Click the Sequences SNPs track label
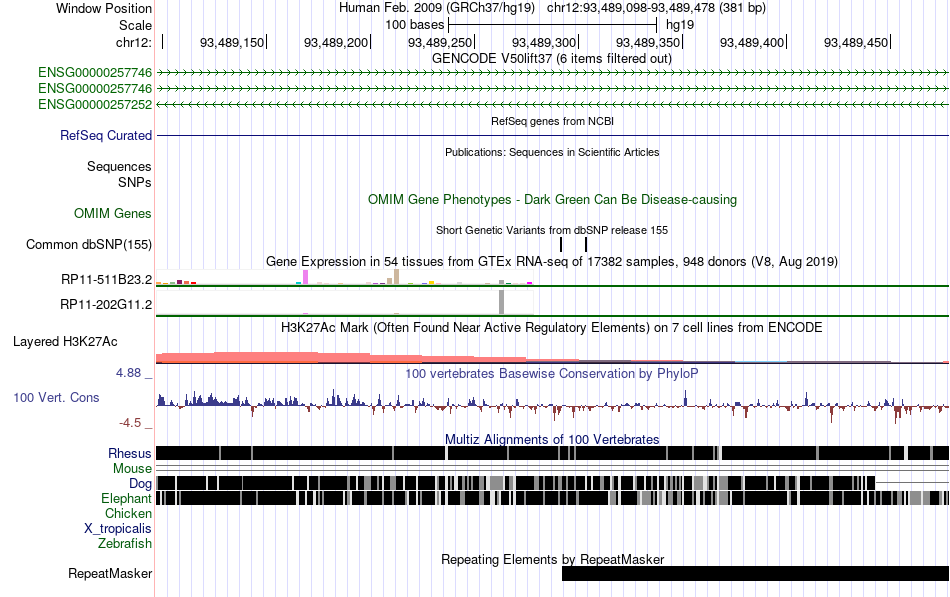Image resolution: width=950 pixels, height=597 pixels. coord(119,175)
